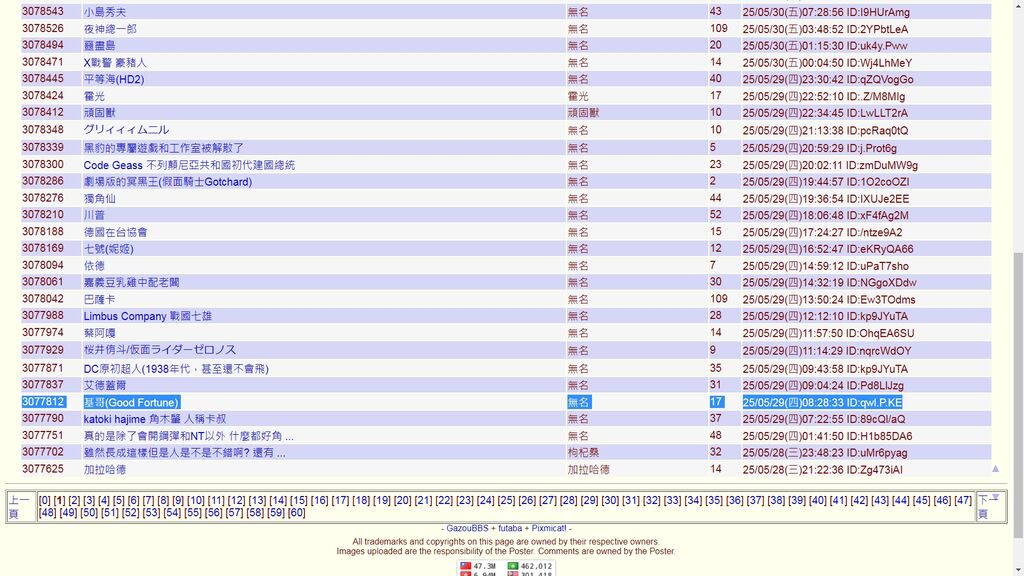
Task: Click thread number 3077812
Action: 43,402
